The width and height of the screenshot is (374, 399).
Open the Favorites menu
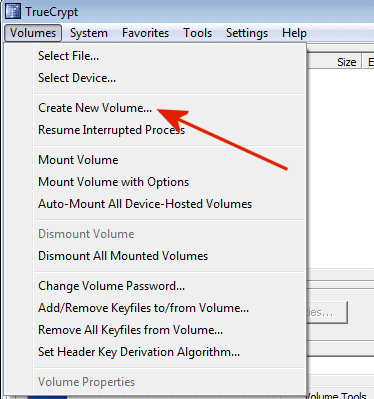tap(145, 33)
